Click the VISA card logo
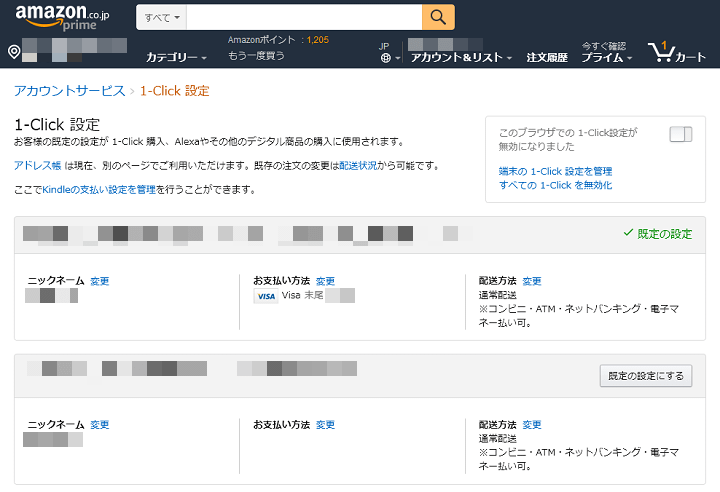720x492 pixels. 266,296
